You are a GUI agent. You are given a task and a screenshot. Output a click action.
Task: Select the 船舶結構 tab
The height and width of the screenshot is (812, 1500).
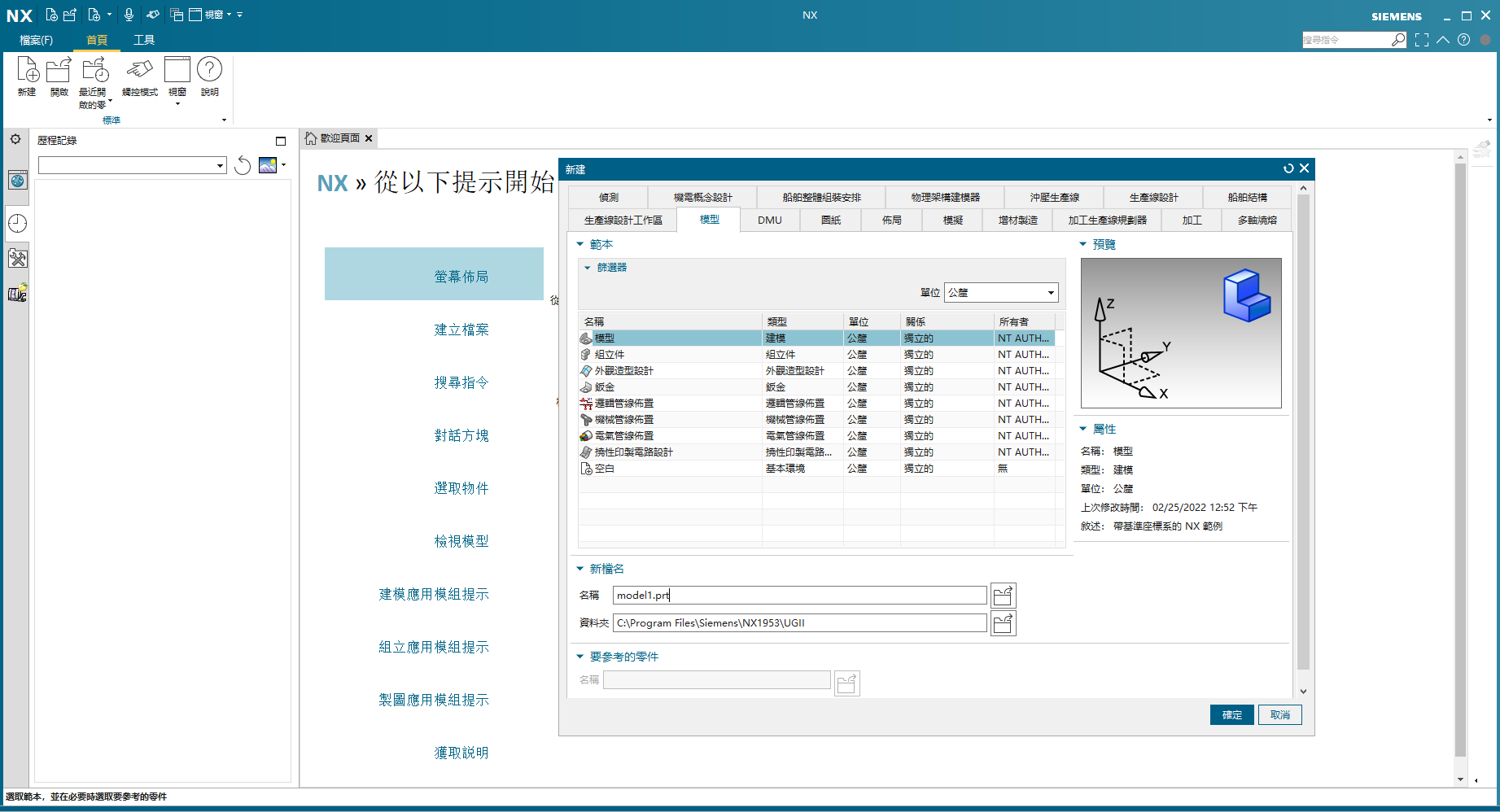(1248, 198)
